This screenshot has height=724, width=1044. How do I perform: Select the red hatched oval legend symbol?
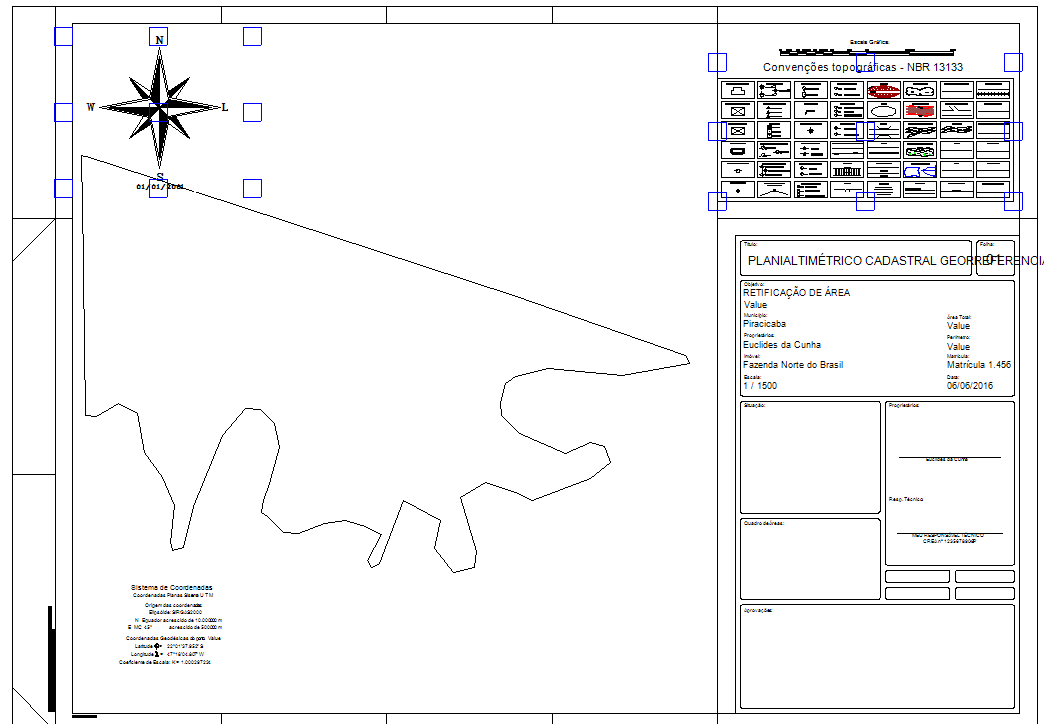click(x=882, y=90)
